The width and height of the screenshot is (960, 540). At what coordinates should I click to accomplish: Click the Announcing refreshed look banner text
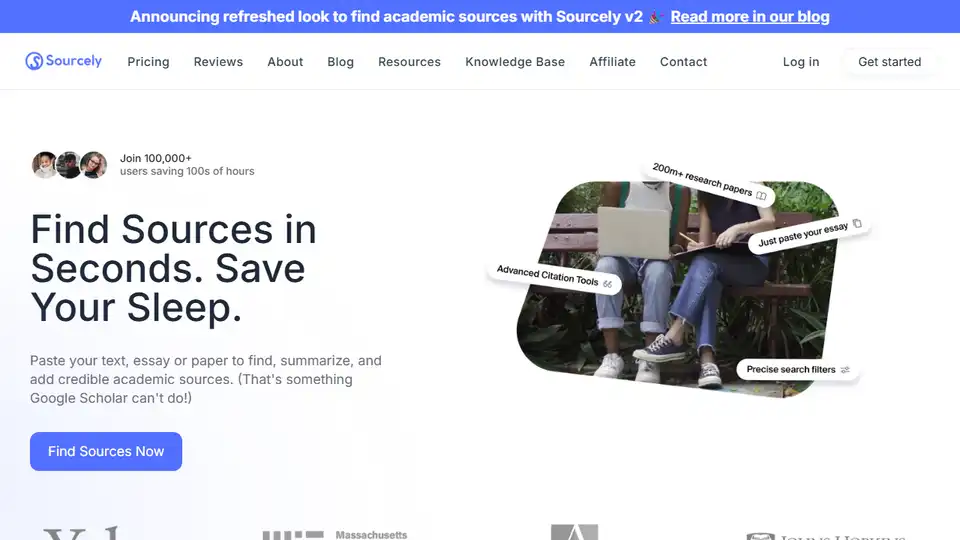386,17
